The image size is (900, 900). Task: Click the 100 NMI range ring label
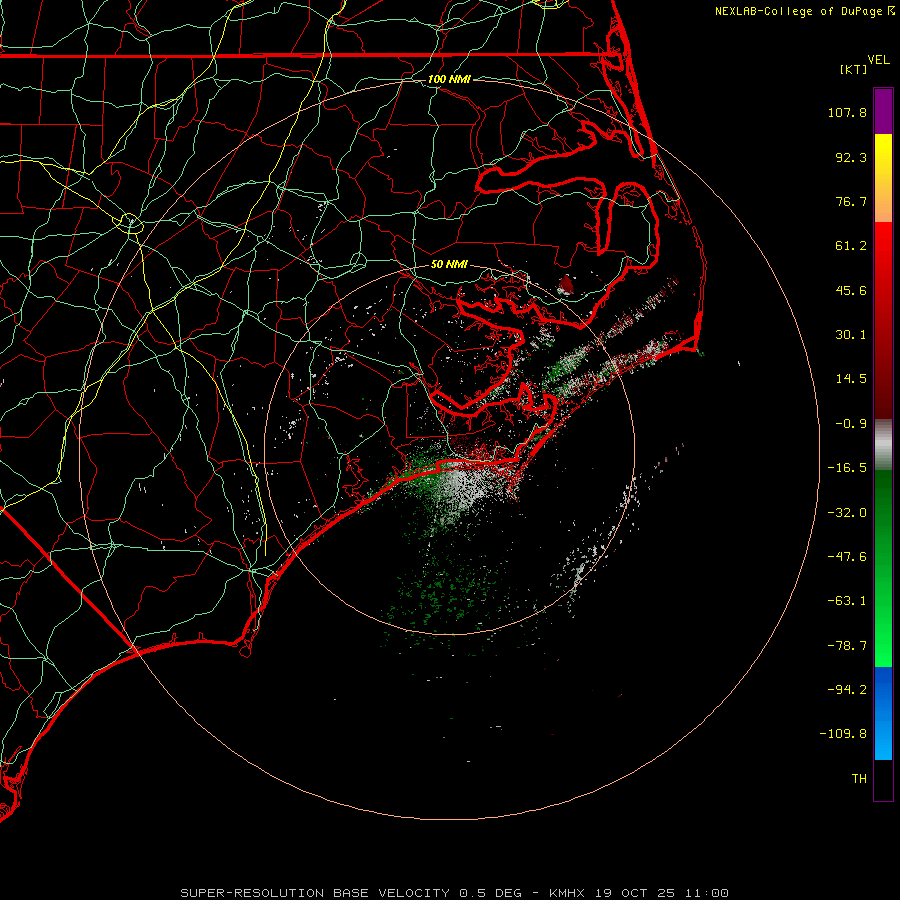coord(449,79)
